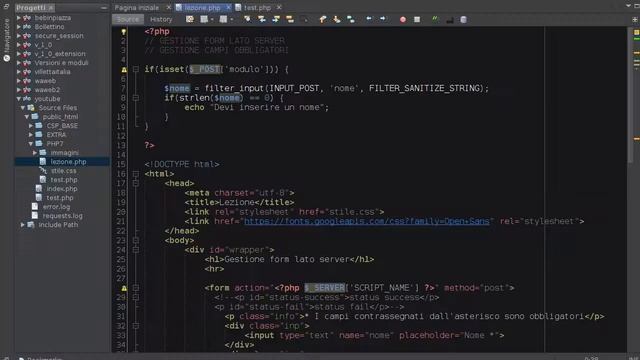
Task: Click the Include Path library icon
Action: point(31,225)
